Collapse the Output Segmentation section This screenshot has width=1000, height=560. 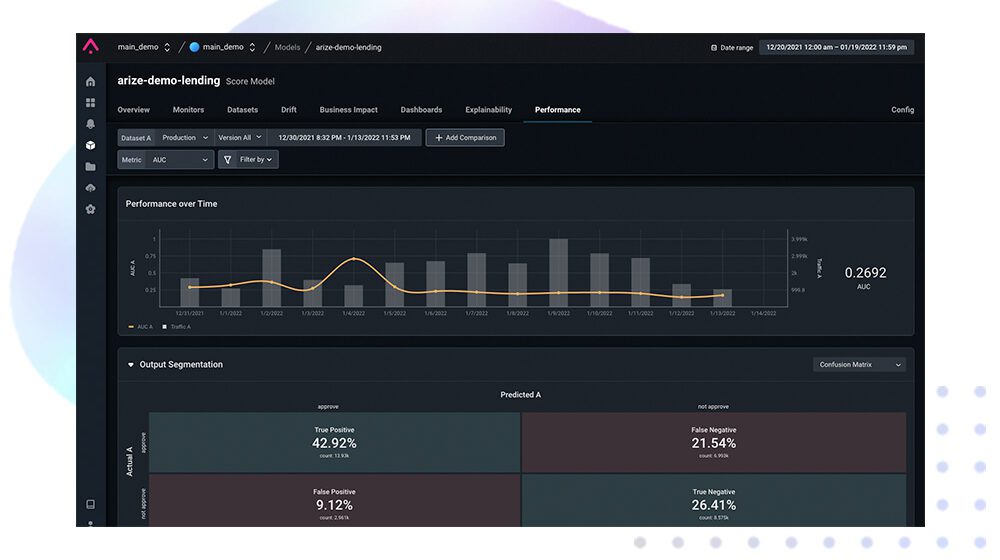pos(131,365)
